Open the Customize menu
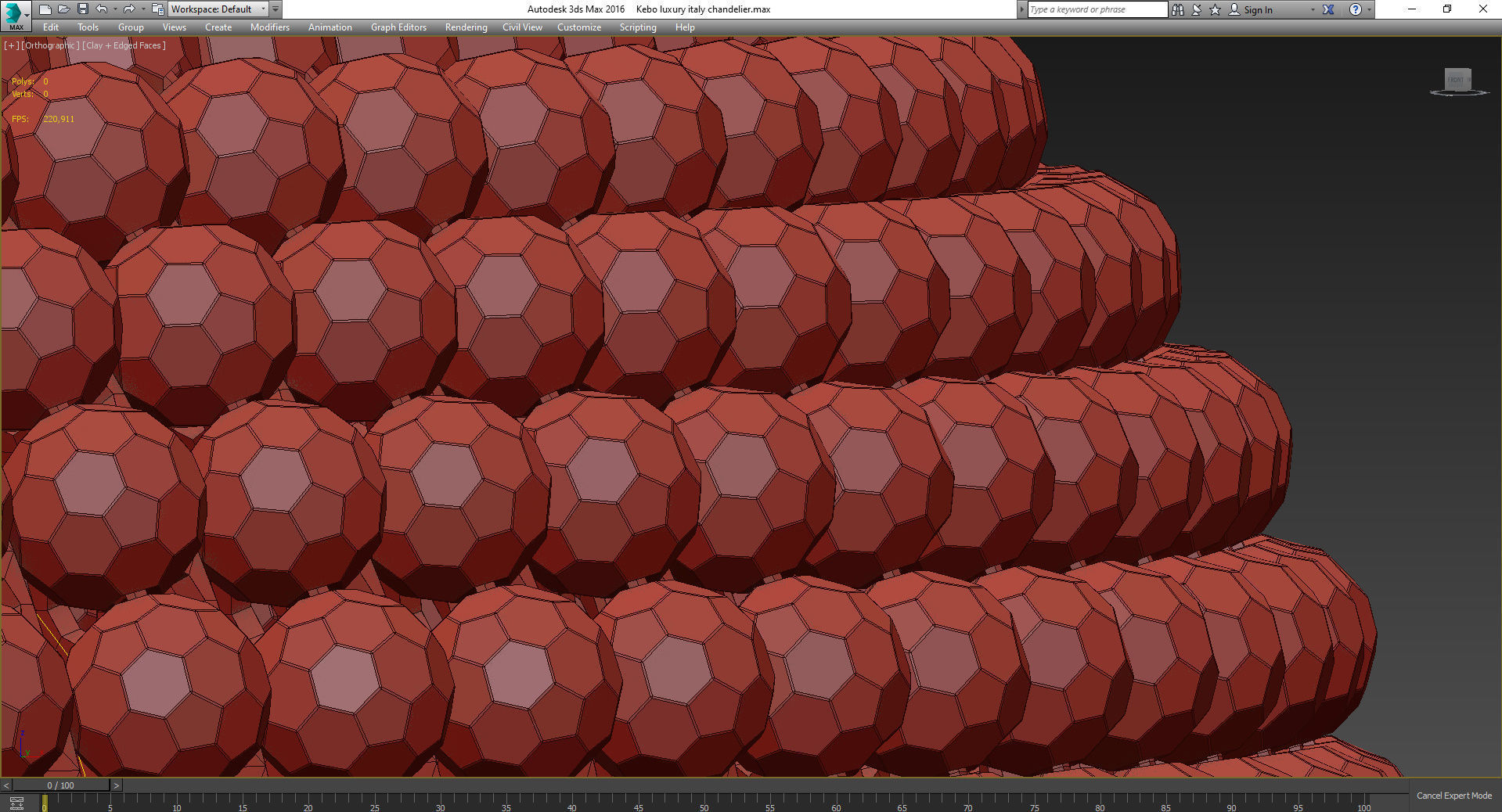Viewport: 1502px width, 812px height. pyautogui.click(x=579, y=27)
